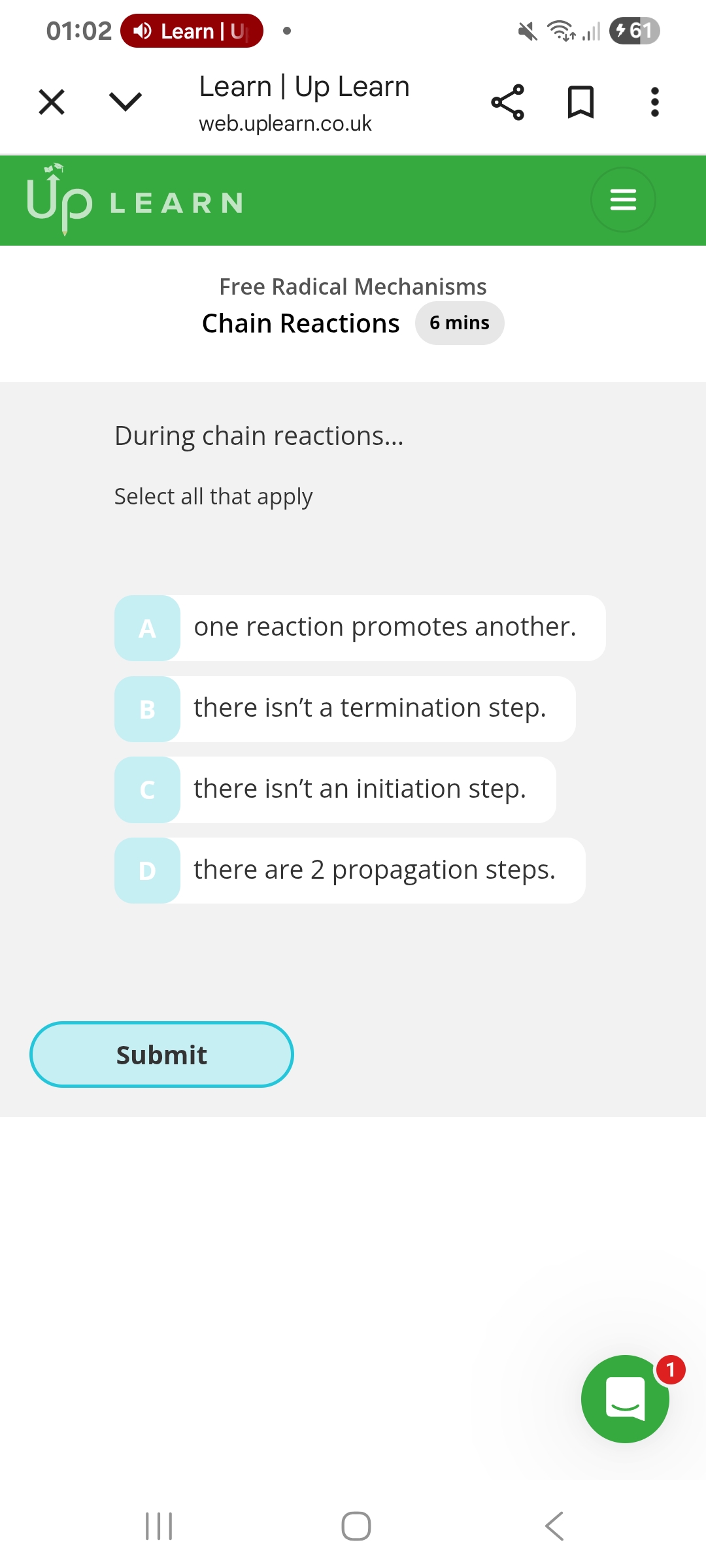Tick option D two propagation steps
Screen dimensions: 706x1568
(x=350, y=871)
